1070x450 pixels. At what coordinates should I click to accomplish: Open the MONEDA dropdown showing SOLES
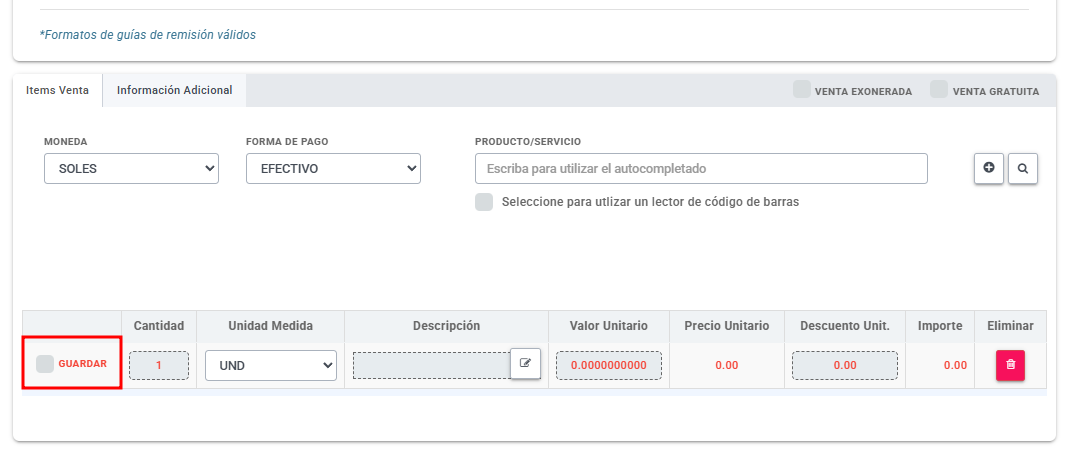coord(132,169)
